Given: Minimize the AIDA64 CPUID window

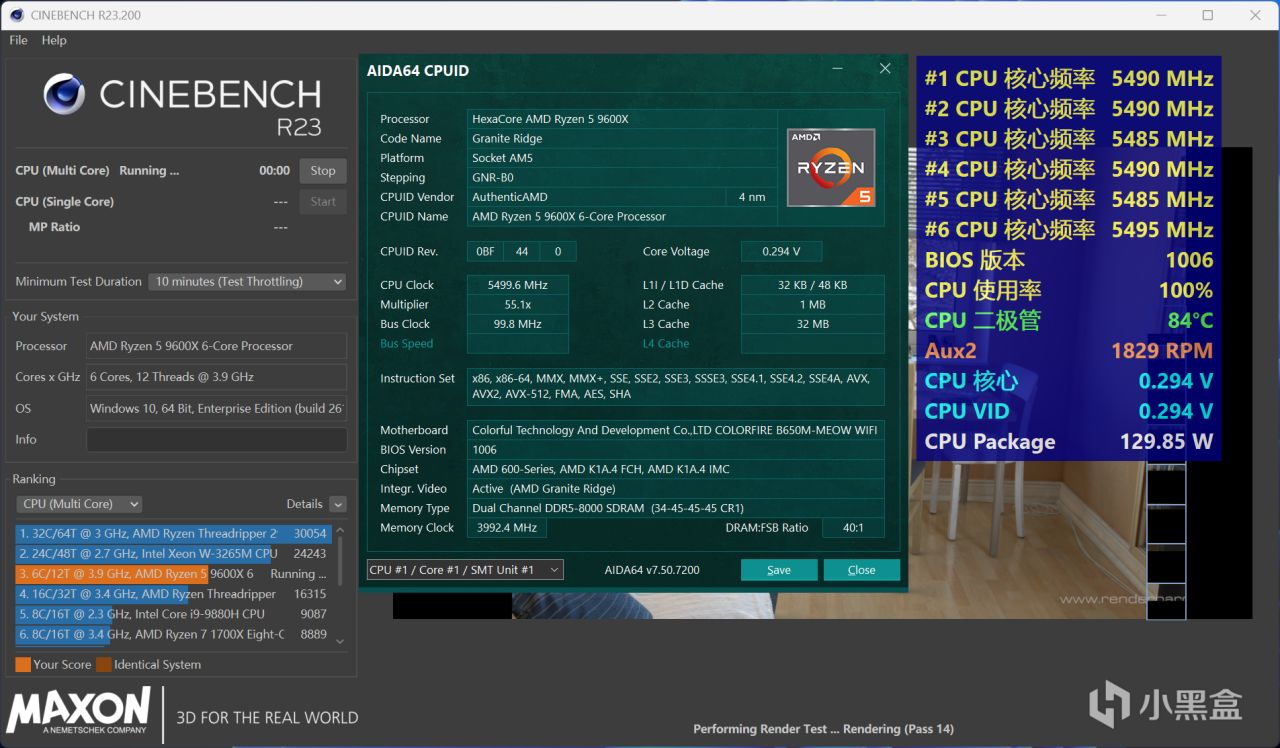Looking at the screenshot, I should (838, 68).
